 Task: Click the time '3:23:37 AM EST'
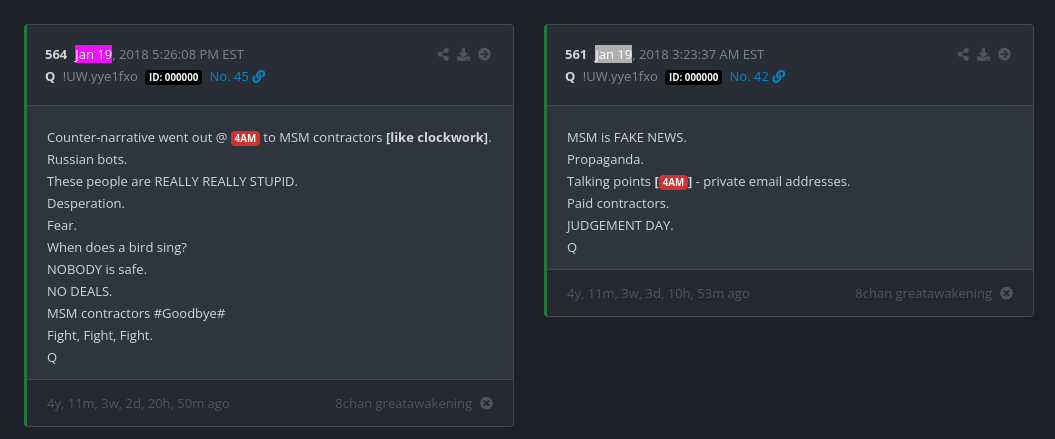pyautogui.click(x=719, y=55)
